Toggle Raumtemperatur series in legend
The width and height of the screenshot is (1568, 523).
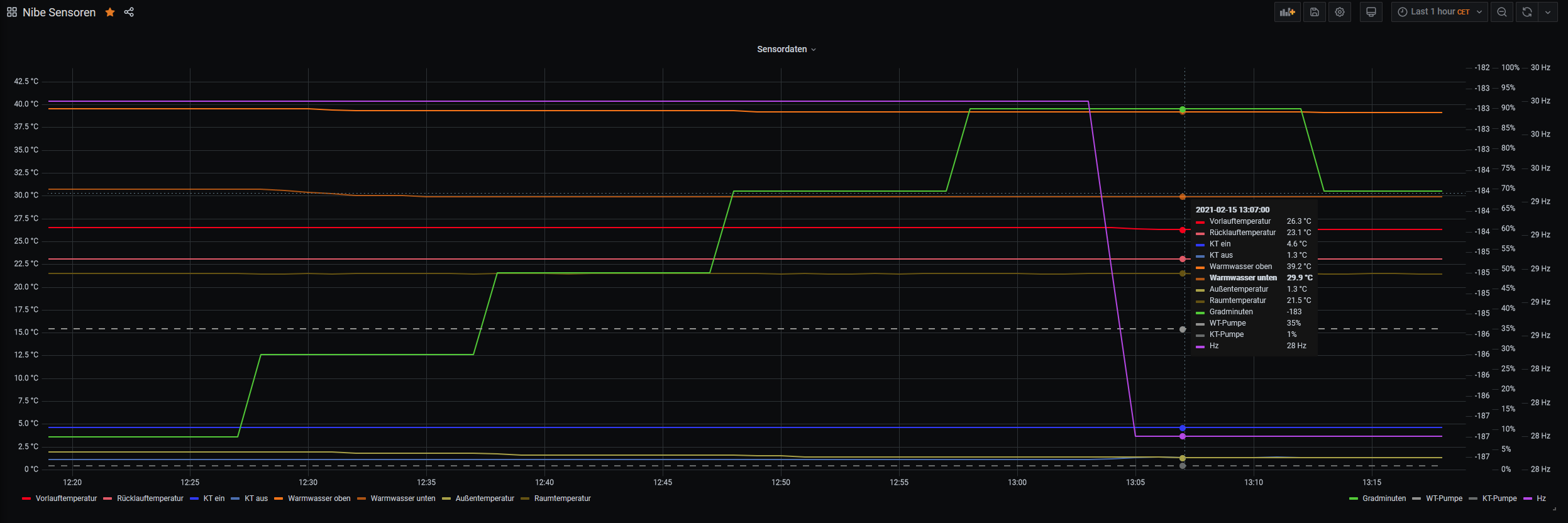pyautogui.click(x=562, y=498)
